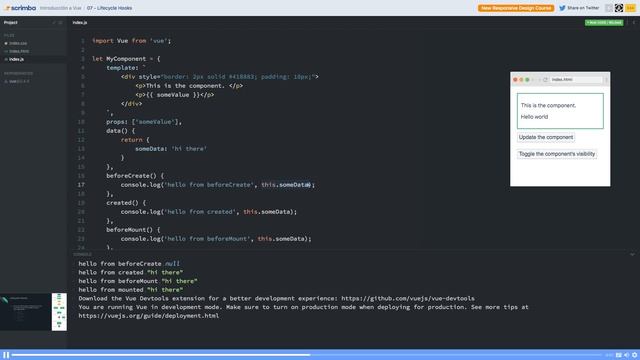640x360 pixels.
Task: Click 'let MyComponent' line in editor
Action: coord(126,59)
